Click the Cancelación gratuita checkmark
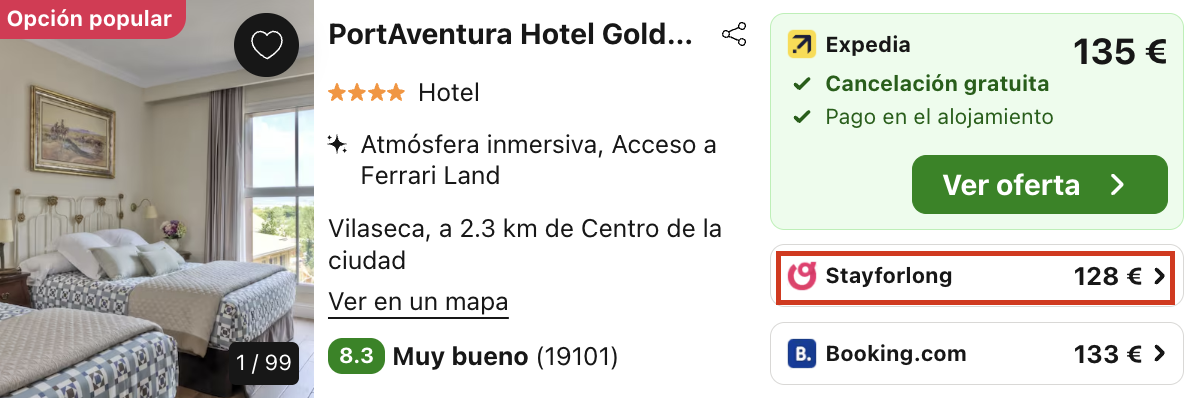1194x398 pixels. [x=801, y=84]
